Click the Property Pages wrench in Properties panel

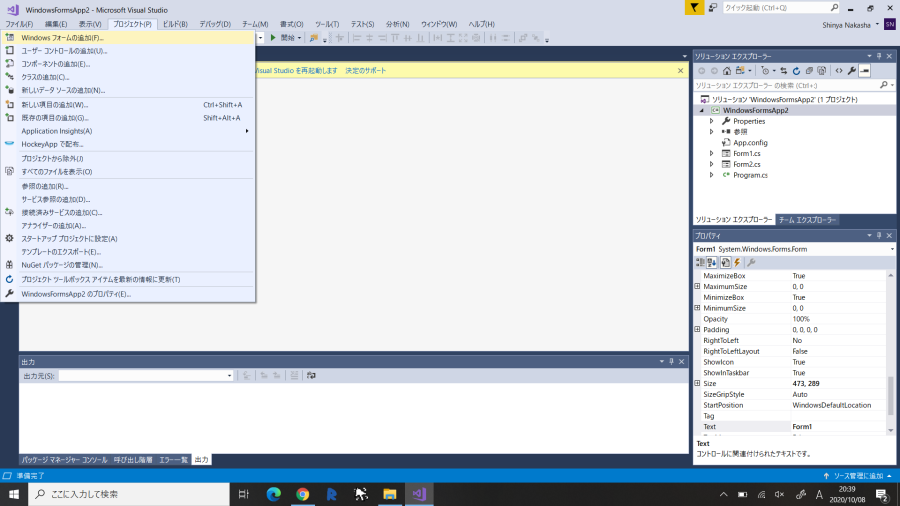tap(751, 262)
